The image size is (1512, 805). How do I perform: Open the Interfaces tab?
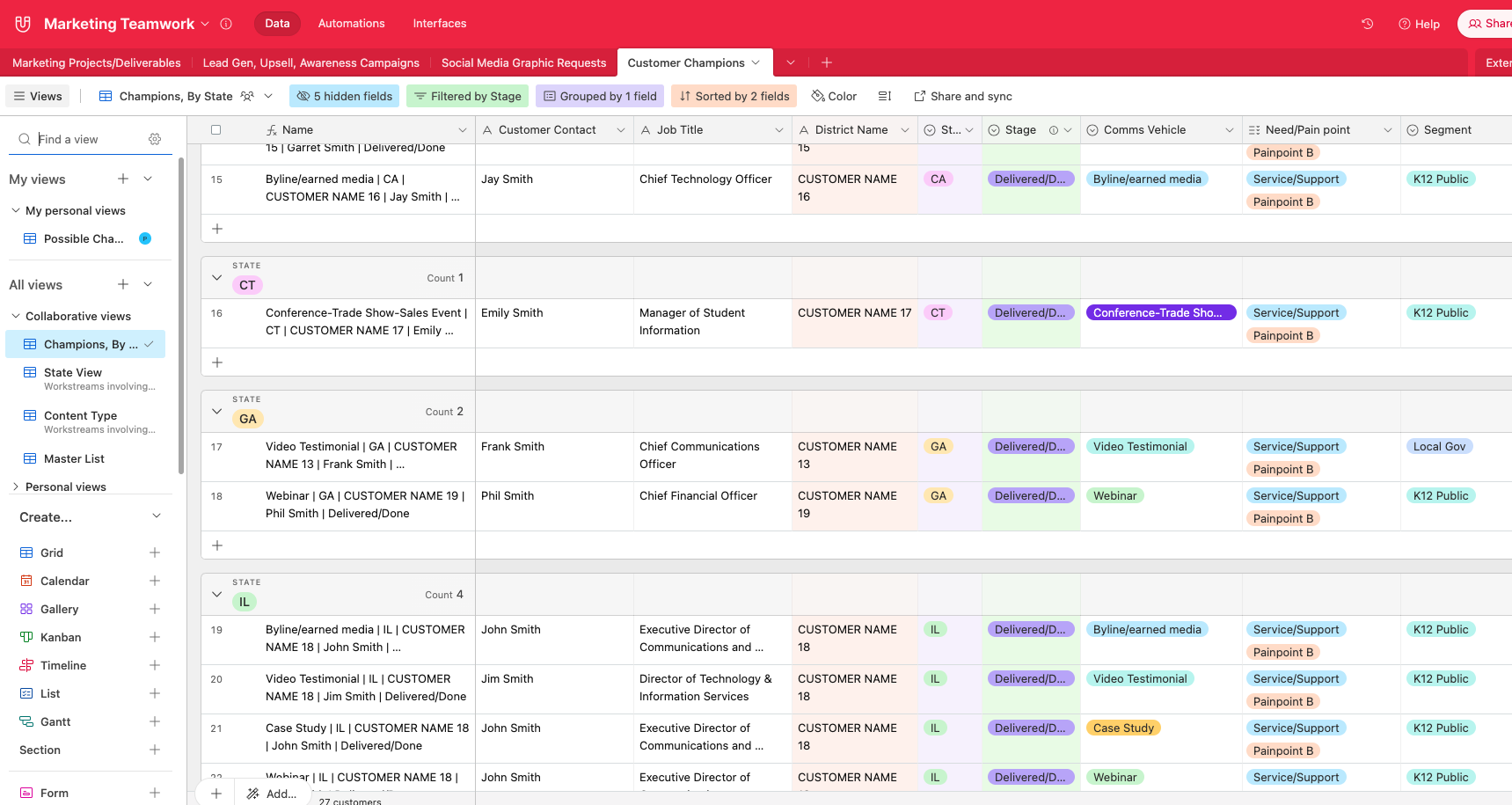(440, 24)
